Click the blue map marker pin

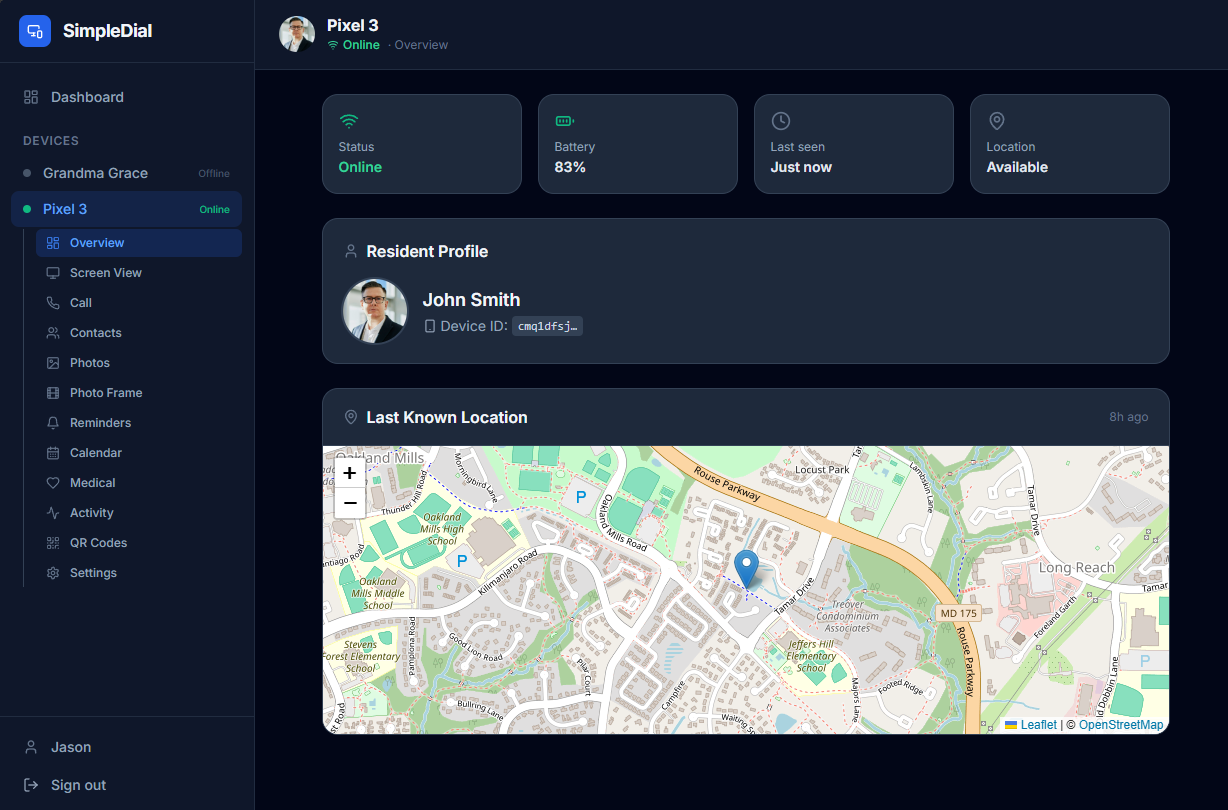(746, 569)
